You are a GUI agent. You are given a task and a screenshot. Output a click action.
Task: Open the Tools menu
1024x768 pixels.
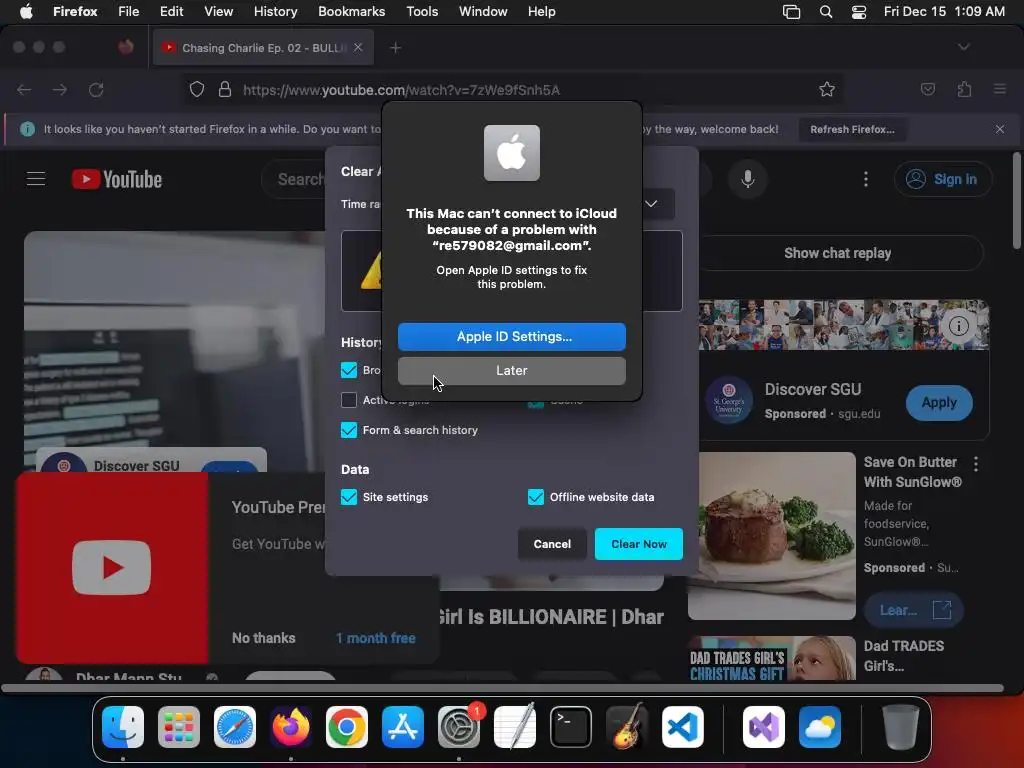(422, 11)
